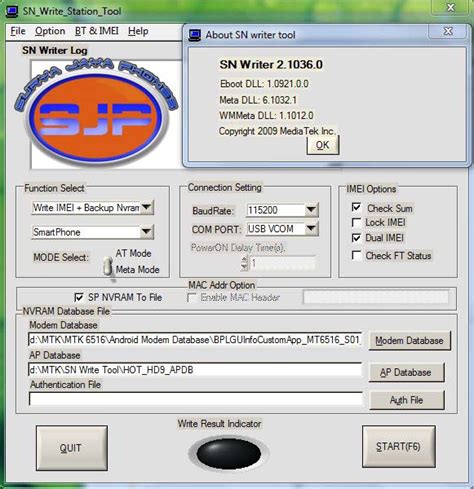
Task: Toggle the AT Mode / Meta Mode switch
Action: pyautogui.click(x=107, y=265)
